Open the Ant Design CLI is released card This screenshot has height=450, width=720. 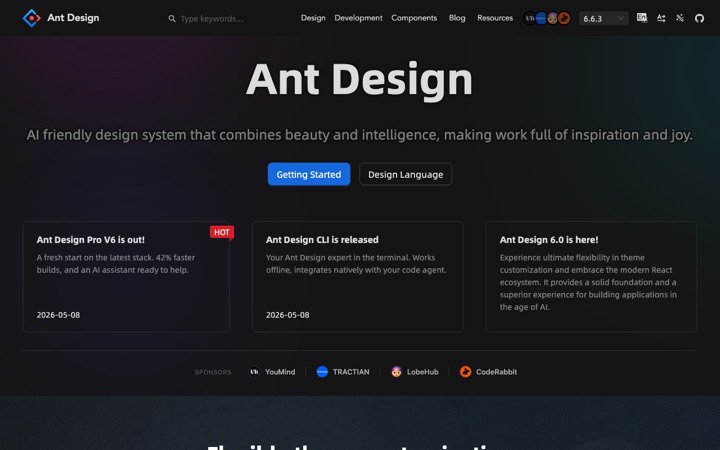pyautogui.click(x=358, y=276)
